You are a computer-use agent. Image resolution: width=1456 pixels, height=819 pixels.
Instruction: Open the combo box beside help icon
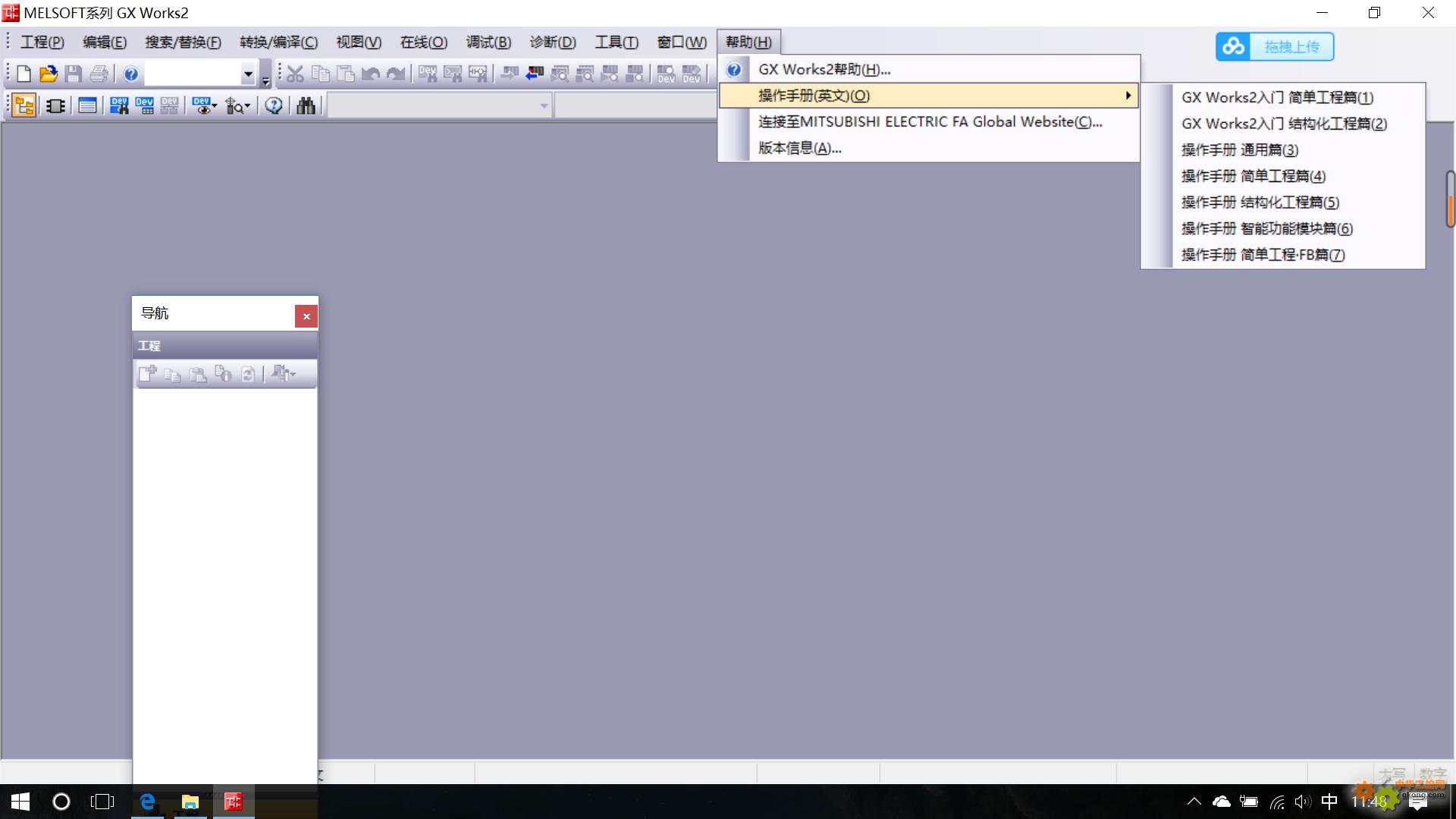click(201, 74)
